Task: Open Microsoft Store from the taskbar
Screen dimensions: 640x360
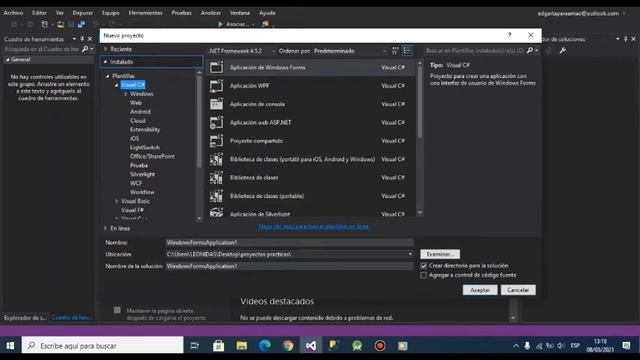Action: coord(218,346)
